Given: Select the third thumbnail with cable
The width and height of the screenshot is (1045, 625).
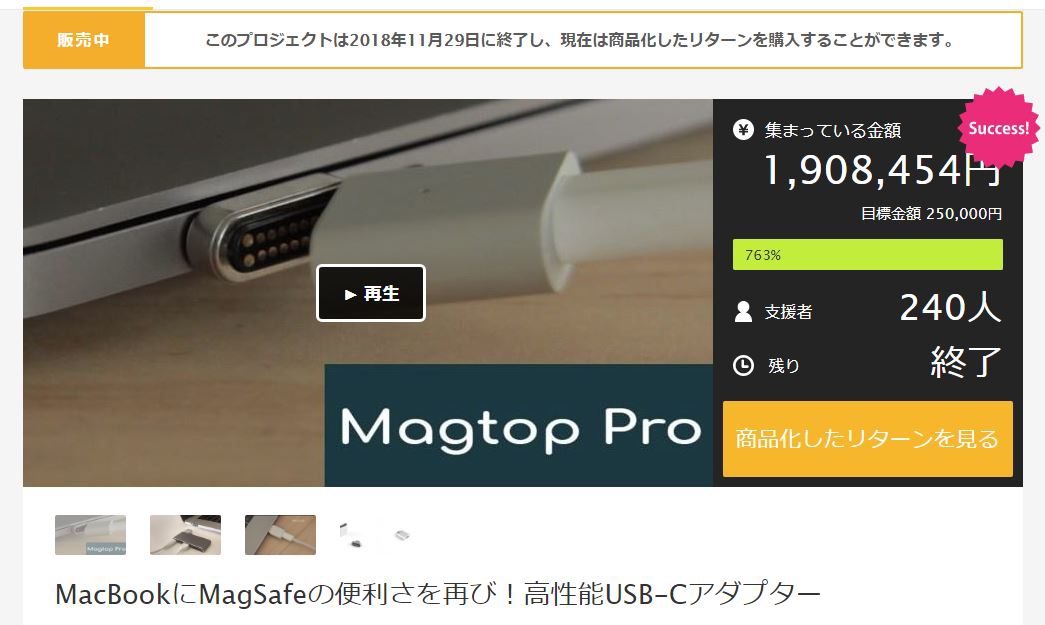Looking at the screenshot, I should pyautogui.click(x=281, y=534).
